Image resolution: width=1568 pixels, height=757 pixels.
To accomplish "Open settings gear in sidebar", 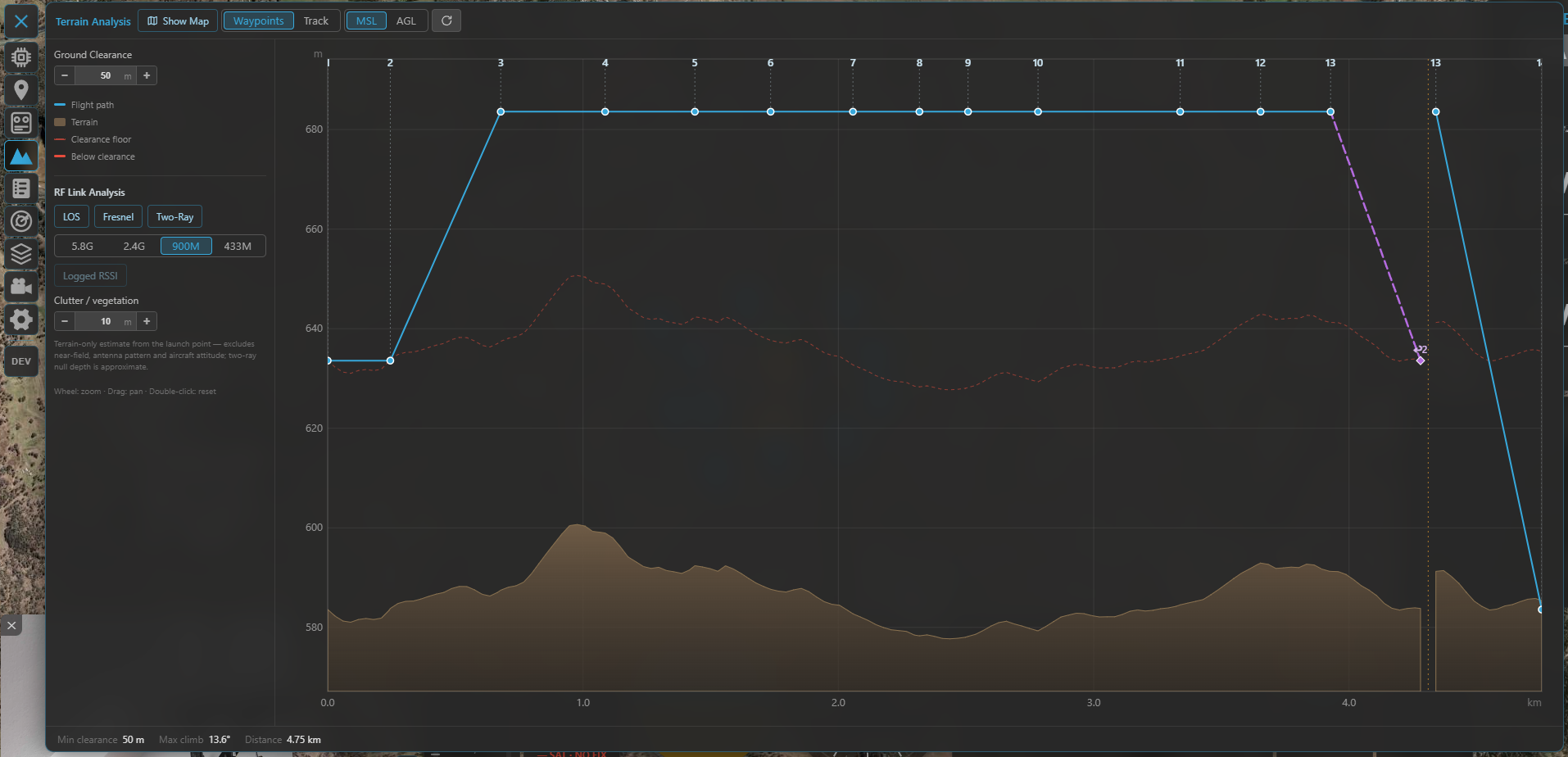I will click(x=21, y=320).
